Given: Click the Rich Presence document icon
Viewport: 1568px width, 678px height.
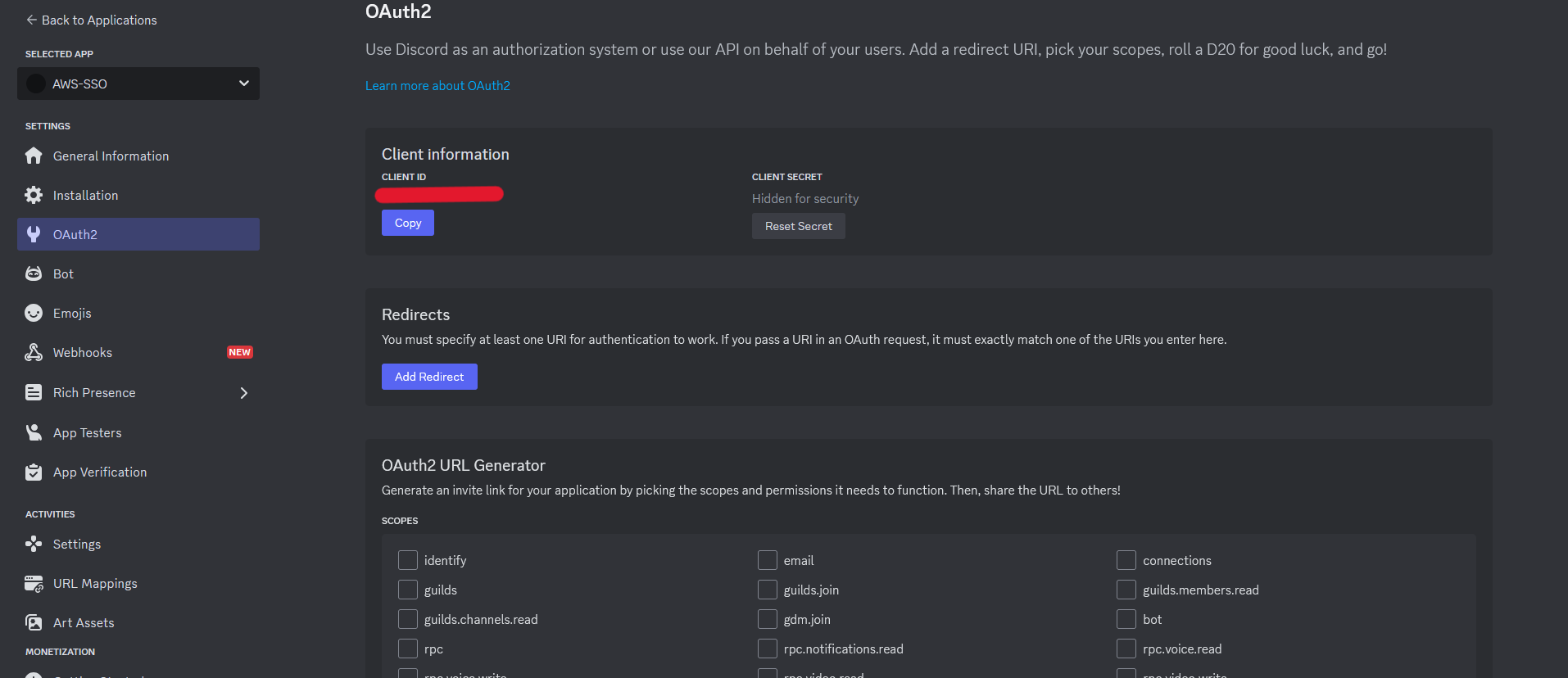Looking at the screenshot, I should pos(34,392).
